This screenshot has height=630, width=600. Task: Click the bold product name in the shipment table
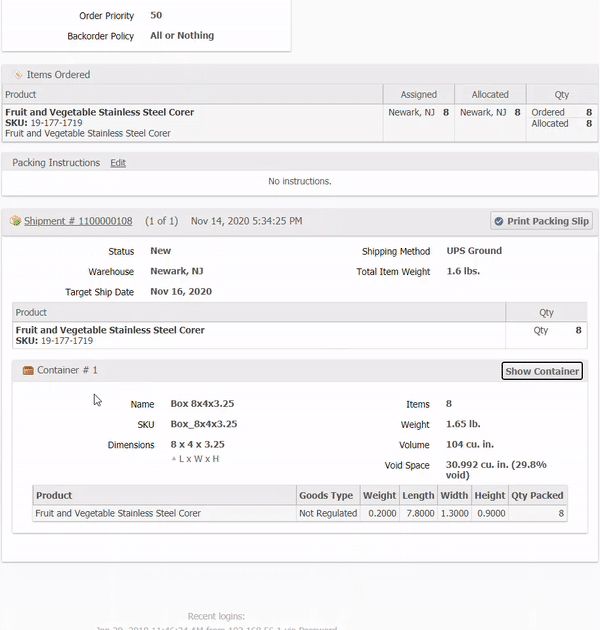click(110, 330)
